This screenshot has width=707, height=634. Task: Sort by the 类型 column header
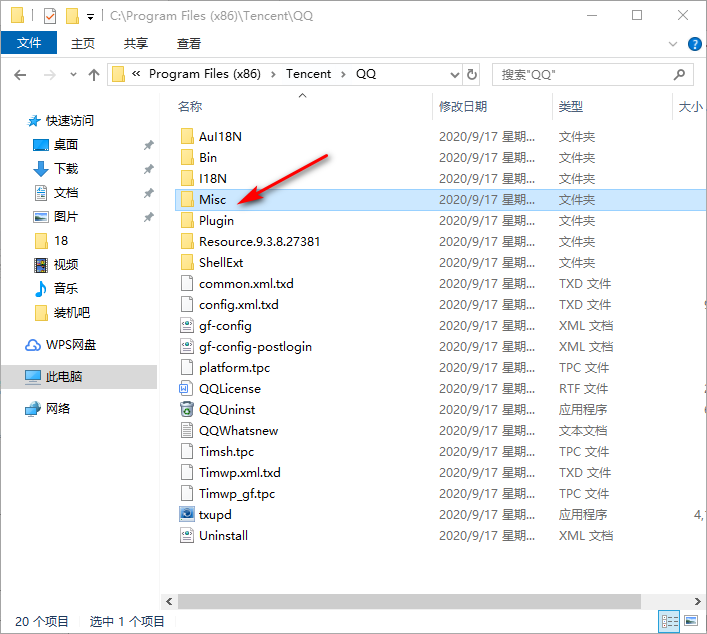(570, 106)
